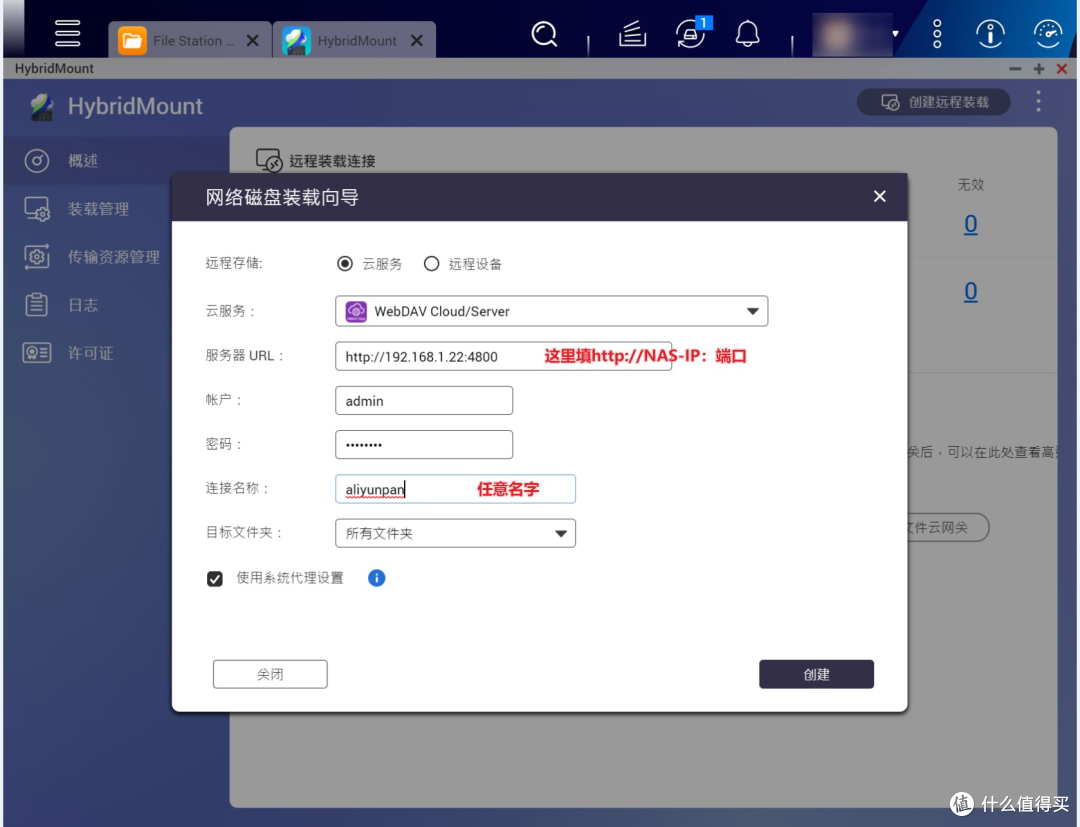
Task: Click the blue info icon beside proxy checkbox
Action: pos(376,577)
